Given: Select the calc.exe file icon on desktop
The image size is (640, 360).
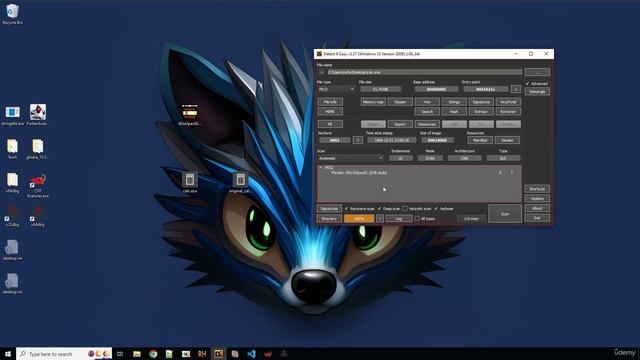Looking at the screenshot, I should pyautogui.click(x=190, y=182).
